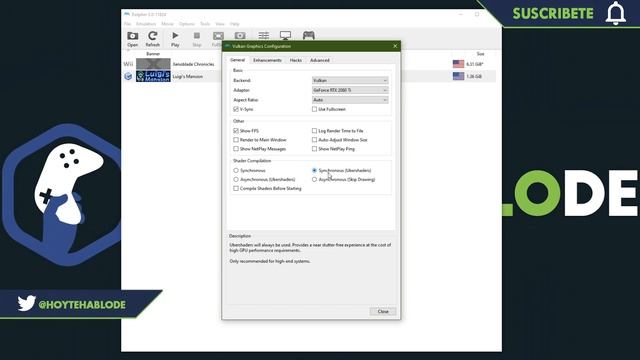The height and width of the screenshot is (360, 640).
Task: Open the Options menu
Action: (x=187, y=24)
